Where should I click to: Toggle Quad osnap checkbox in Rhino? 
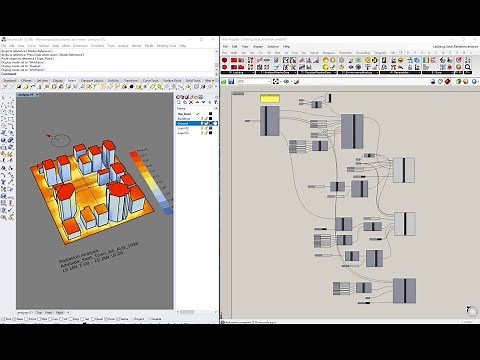coord(93,319)
